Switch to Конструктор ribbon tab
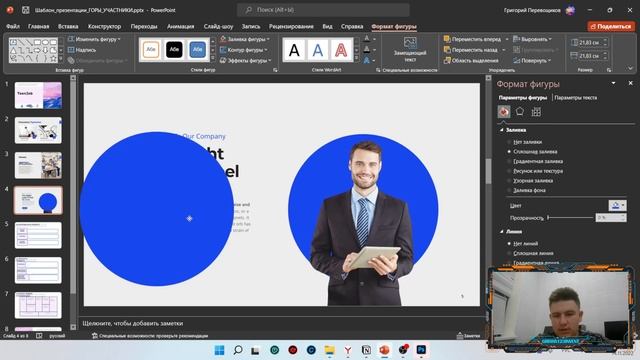The image size is (640, 360). click(x=104, y=26)
